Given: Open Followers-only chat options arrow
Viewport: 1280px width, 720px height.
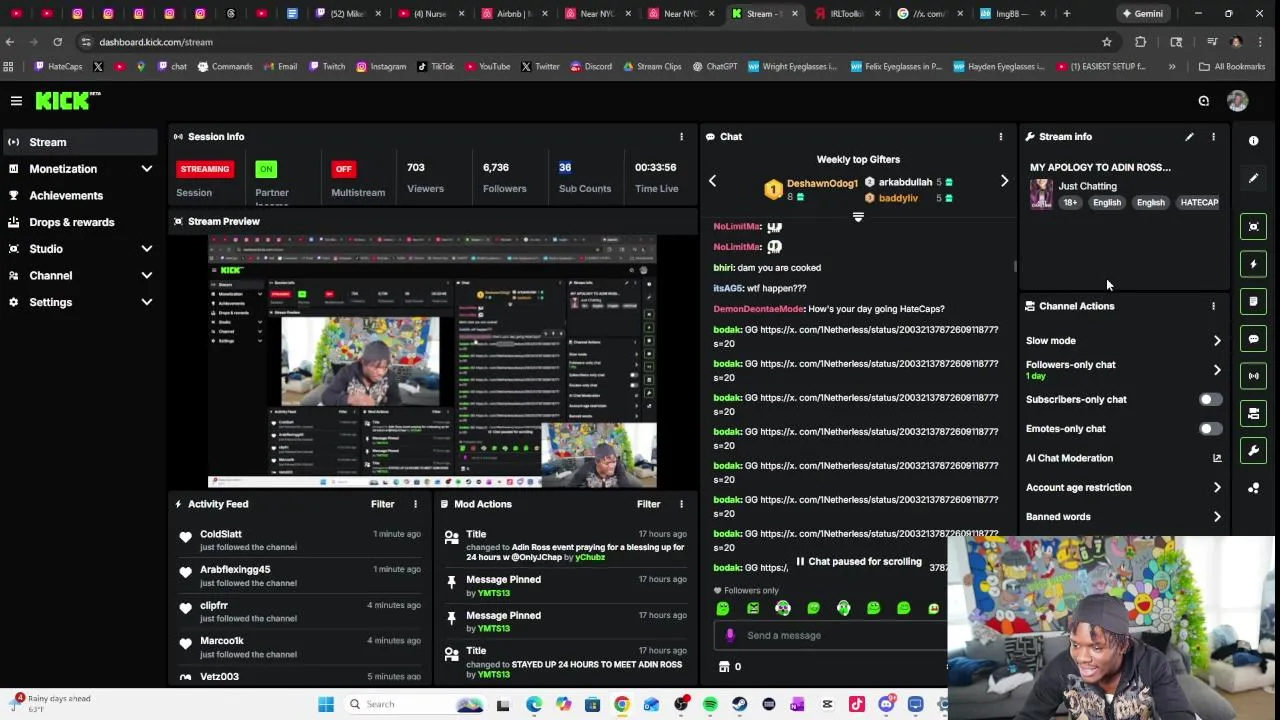Looking at the screenshot, I should click(1217, 370).
